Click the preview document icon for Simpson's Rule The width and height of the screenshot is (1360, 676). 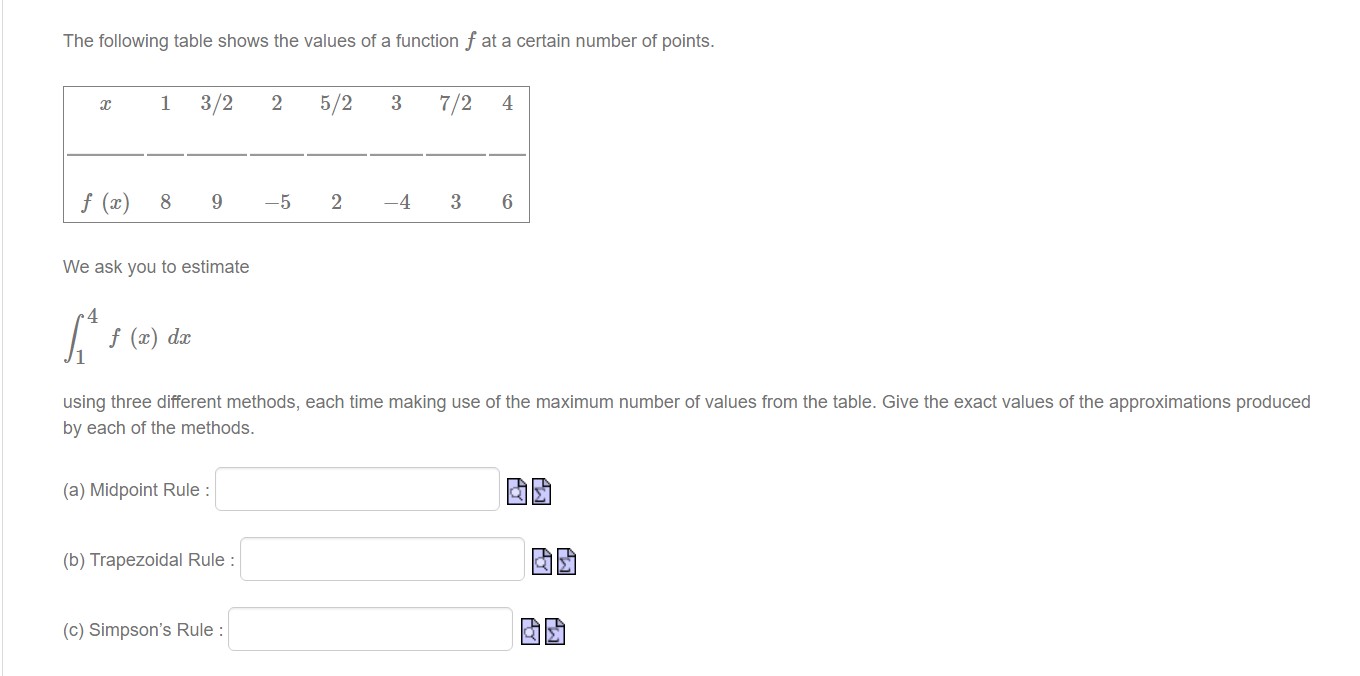pyautogui.click(x=528, y=631)
